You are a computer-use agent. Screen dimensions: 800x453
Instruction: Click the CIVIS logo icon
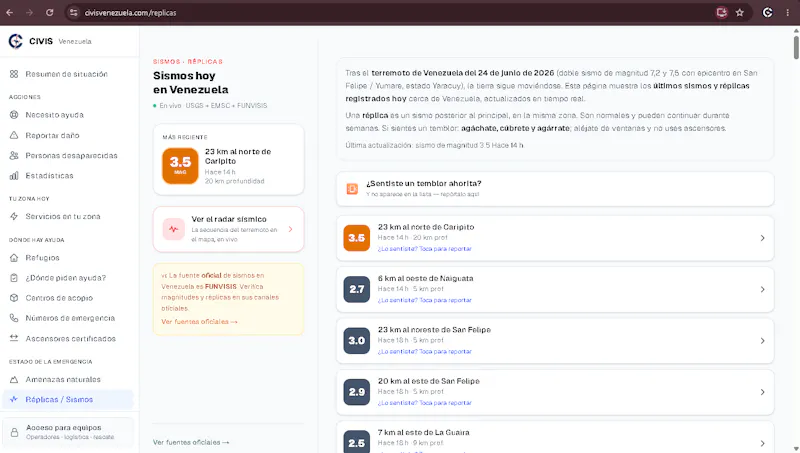pos(16,41)
